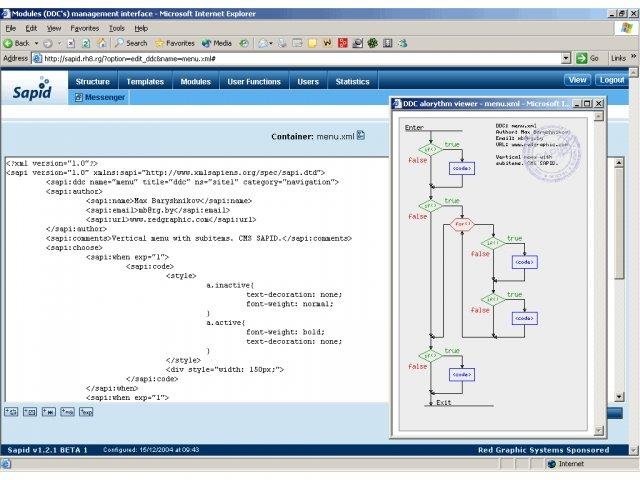Click the Messenger people toolbar icon
640x480 pixels.
point(403,43)
